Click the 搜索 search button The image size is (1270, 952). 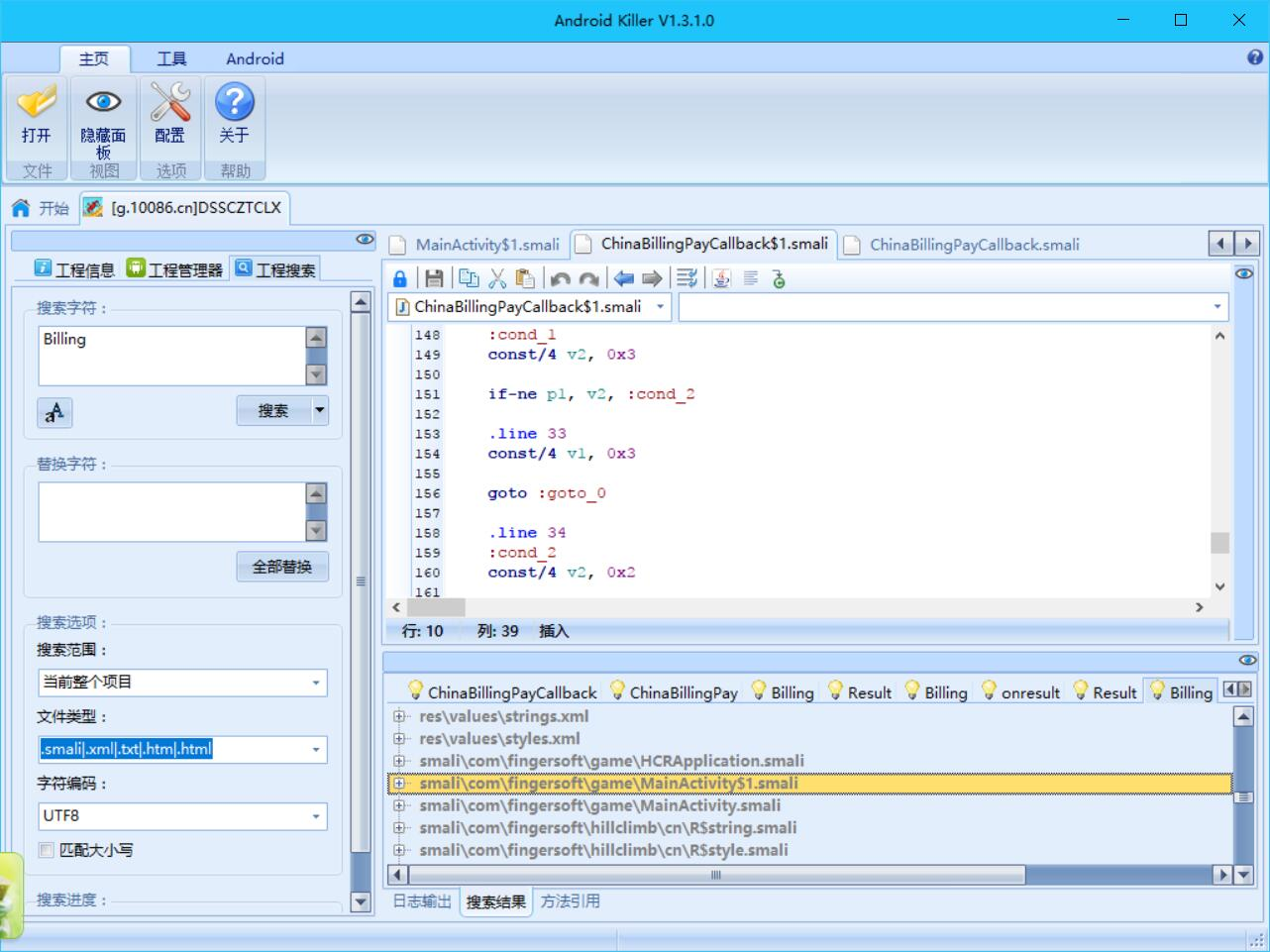tap(272, 410)
